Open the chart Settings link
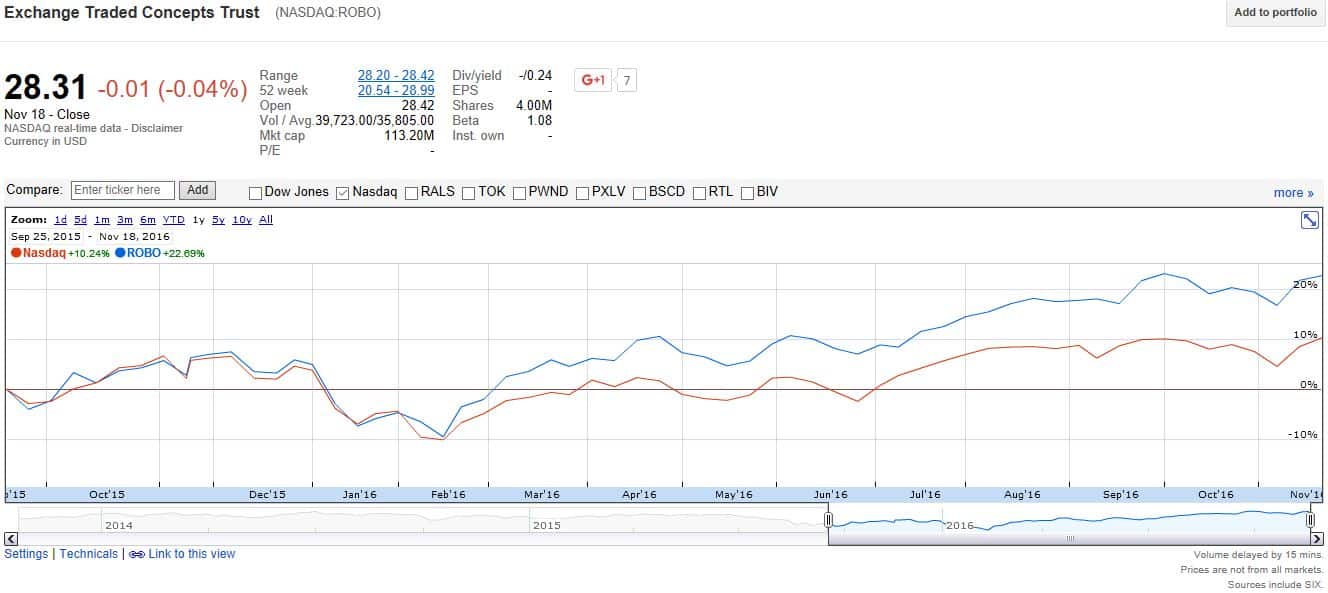The image size is (1328, 593). point(26,554)
